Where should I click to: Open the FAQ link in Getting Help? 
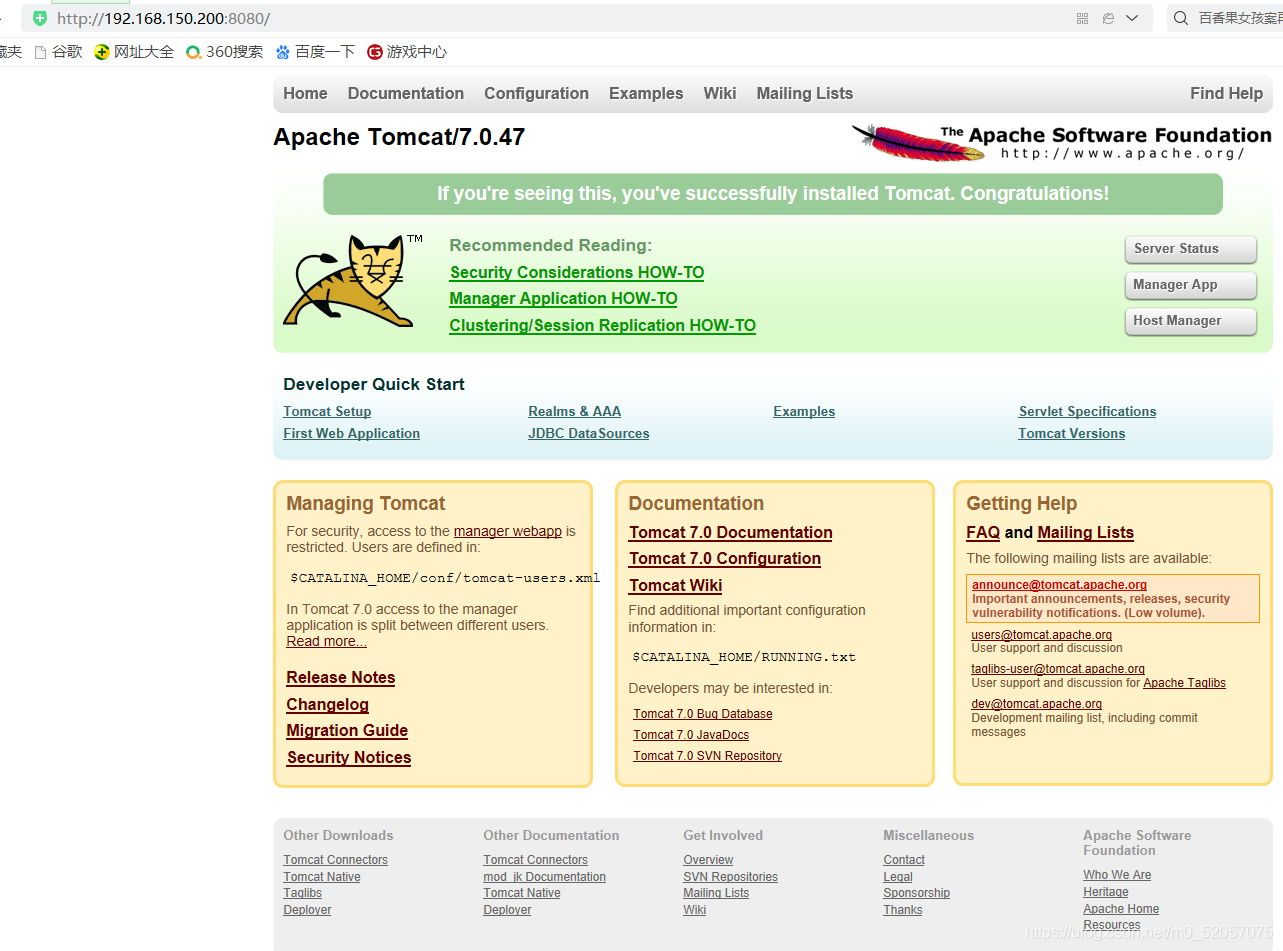(x=983, y=532)
